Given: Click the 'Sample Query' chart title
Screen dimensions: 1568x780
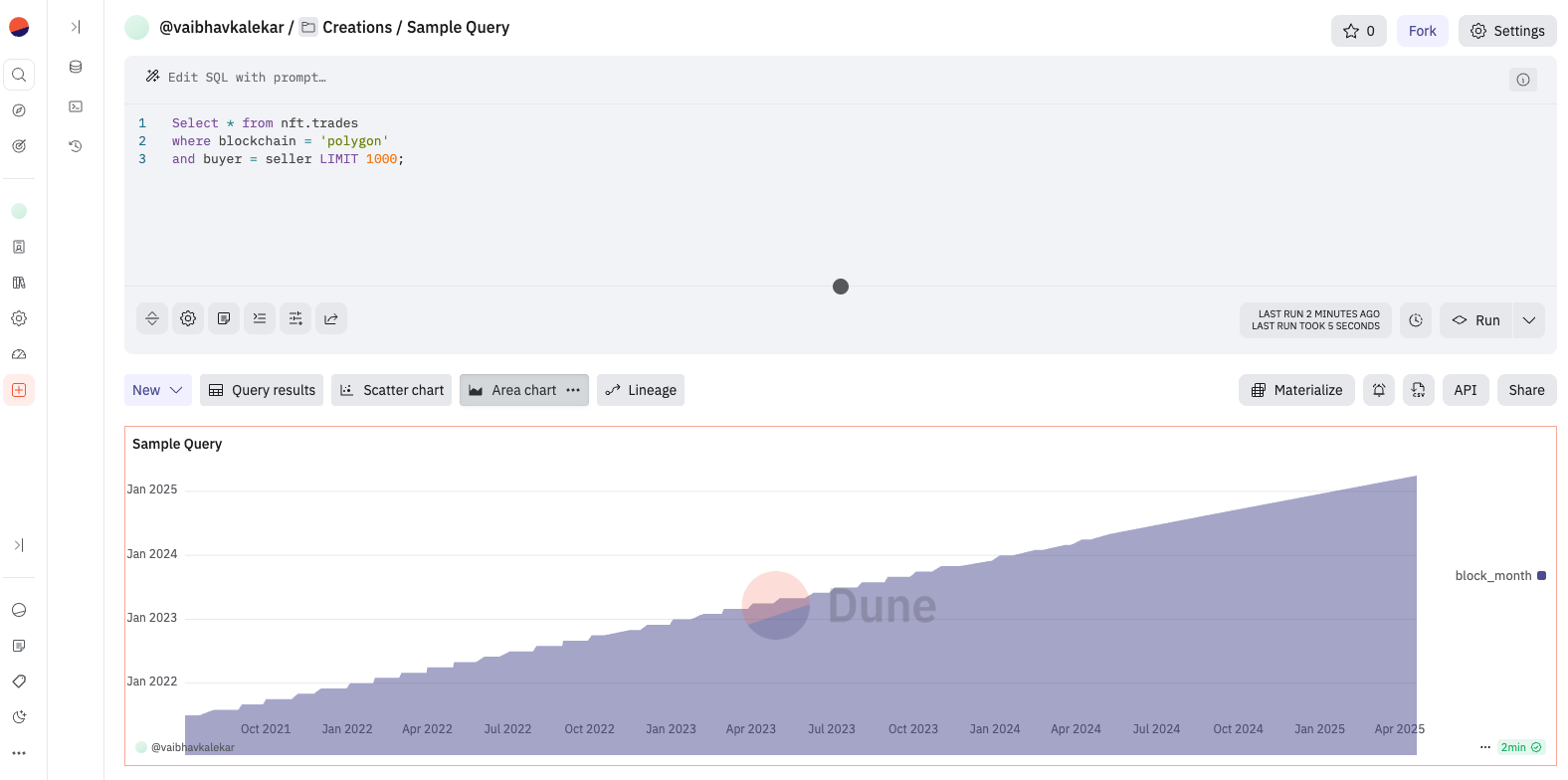Looking at the screenshot, I should pos(177,444).
